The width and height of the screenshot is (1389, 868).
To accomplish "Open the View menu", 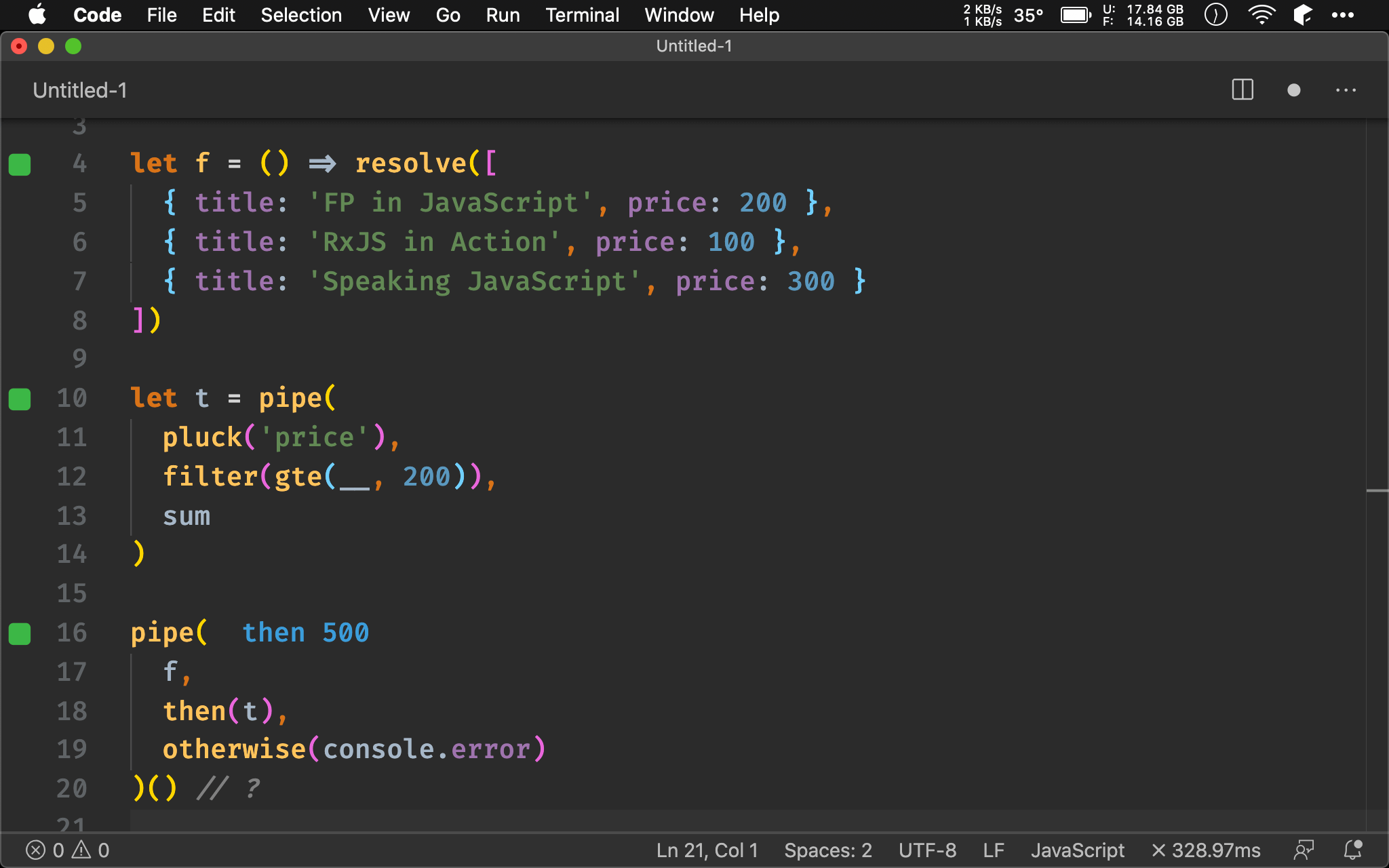I will pyautogui.click(x=389, y=15).
